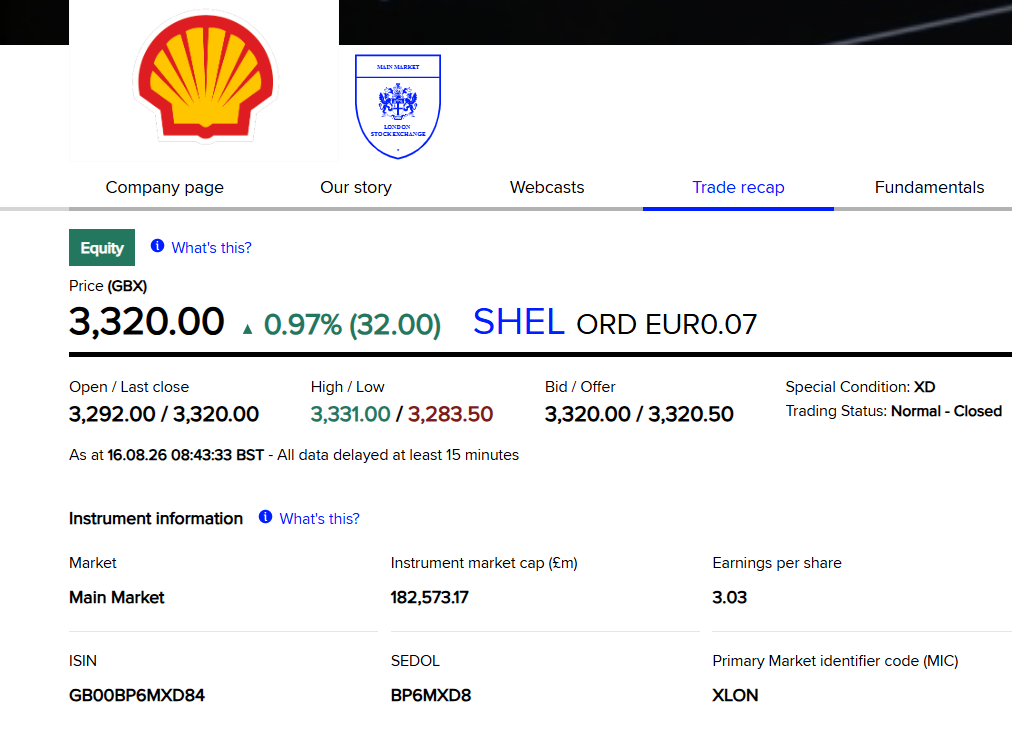Click the info icon beside Equity
The image size is (1012, 729).
tap(157, 246)
